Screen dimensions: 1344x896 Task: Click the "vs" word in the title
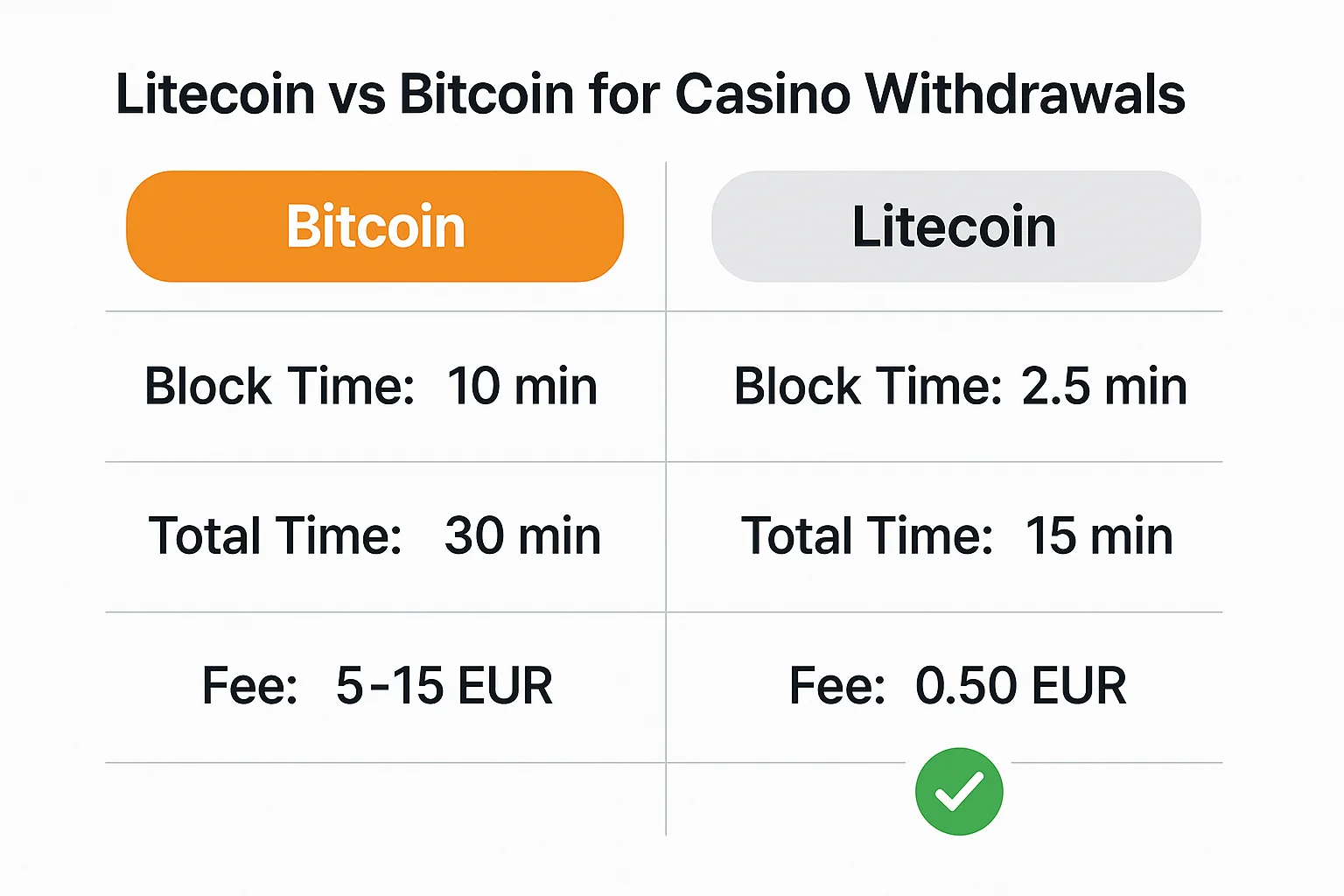[x=357, y=94]
